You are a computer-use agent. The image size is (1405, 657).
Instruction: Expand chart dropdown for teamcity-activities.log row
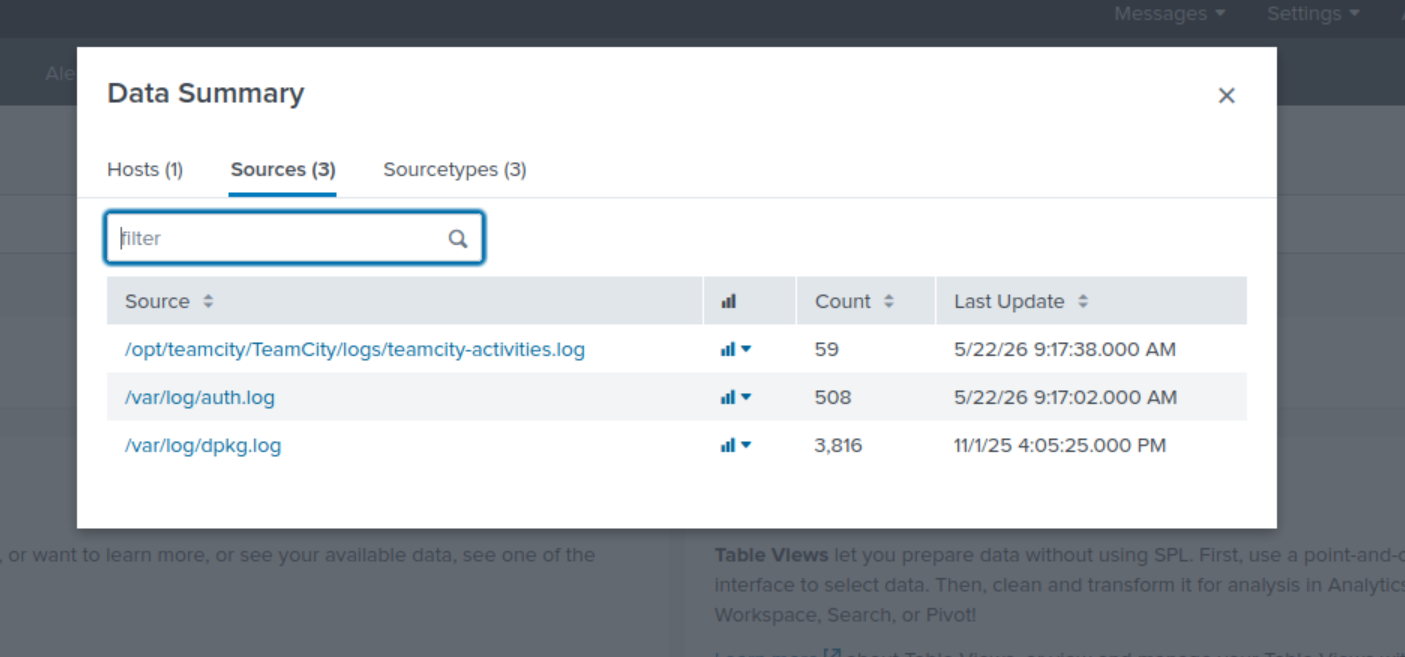(735, 349)
